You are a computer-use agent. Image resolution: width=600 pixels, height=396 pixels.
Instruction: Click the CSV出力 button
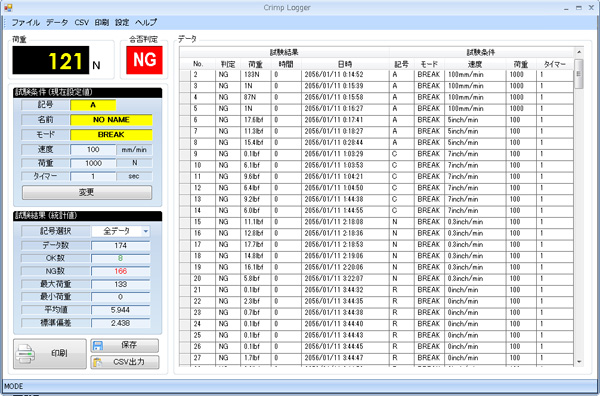tap(124, 362)
